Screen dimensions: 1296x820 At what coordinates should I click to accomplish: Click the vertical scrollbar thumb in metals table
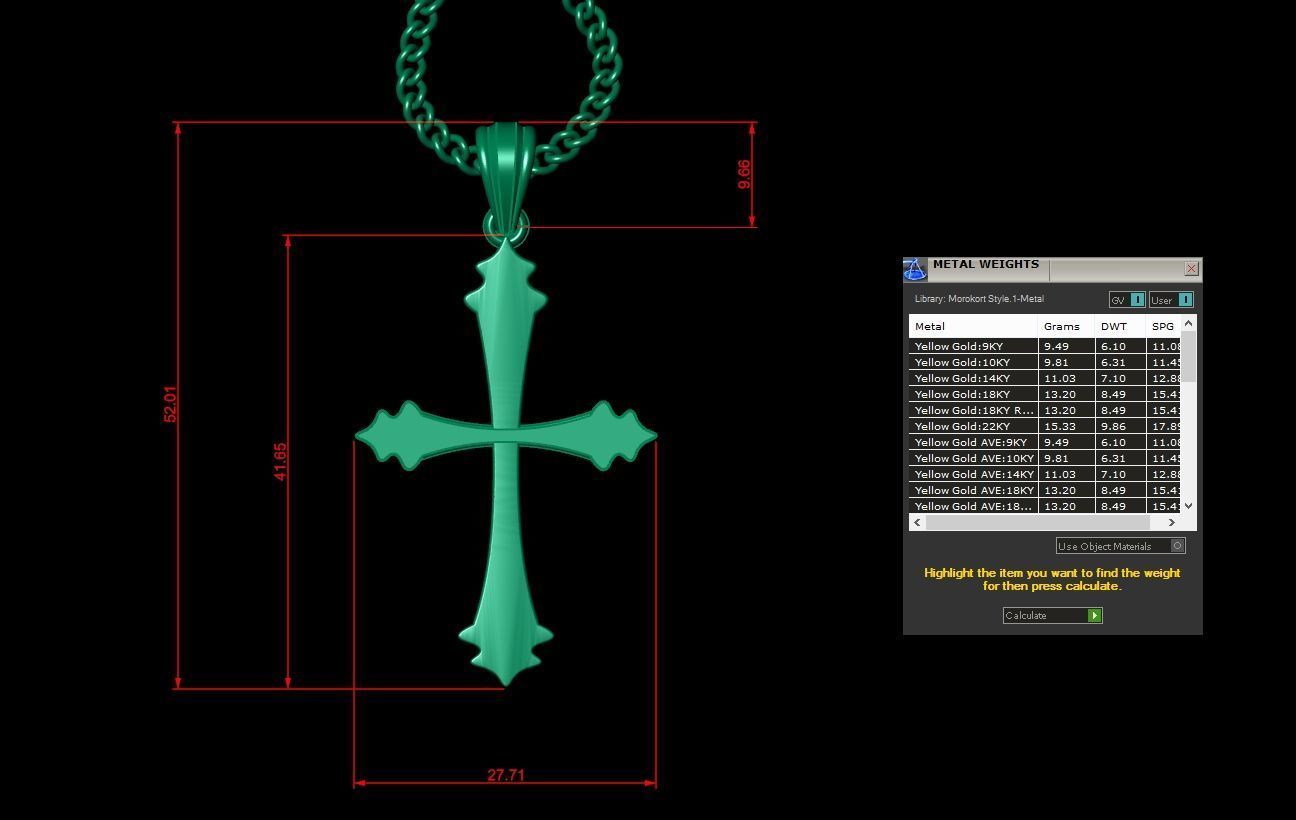1188,355
